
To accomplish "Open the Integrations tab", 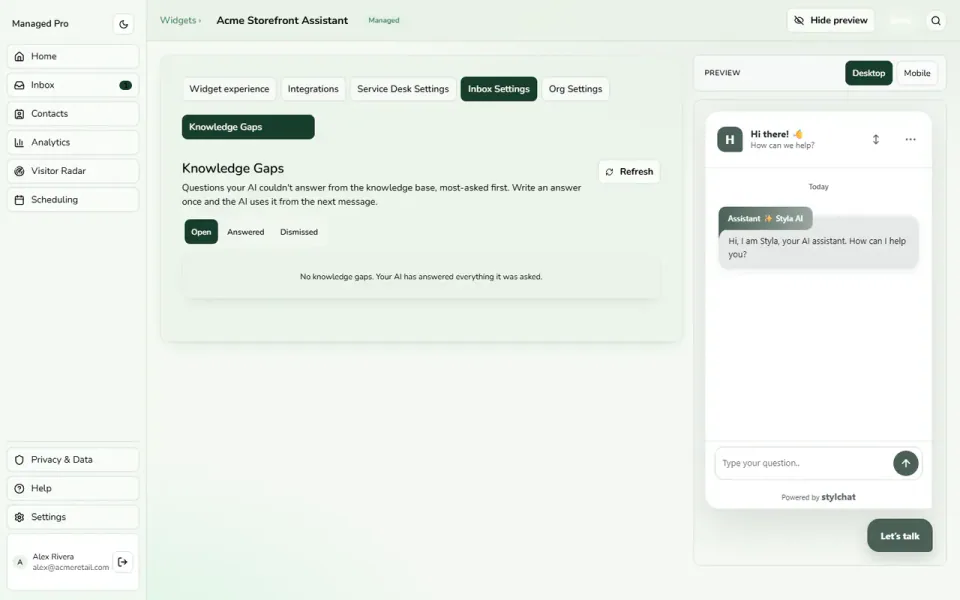I will point(313,89).
